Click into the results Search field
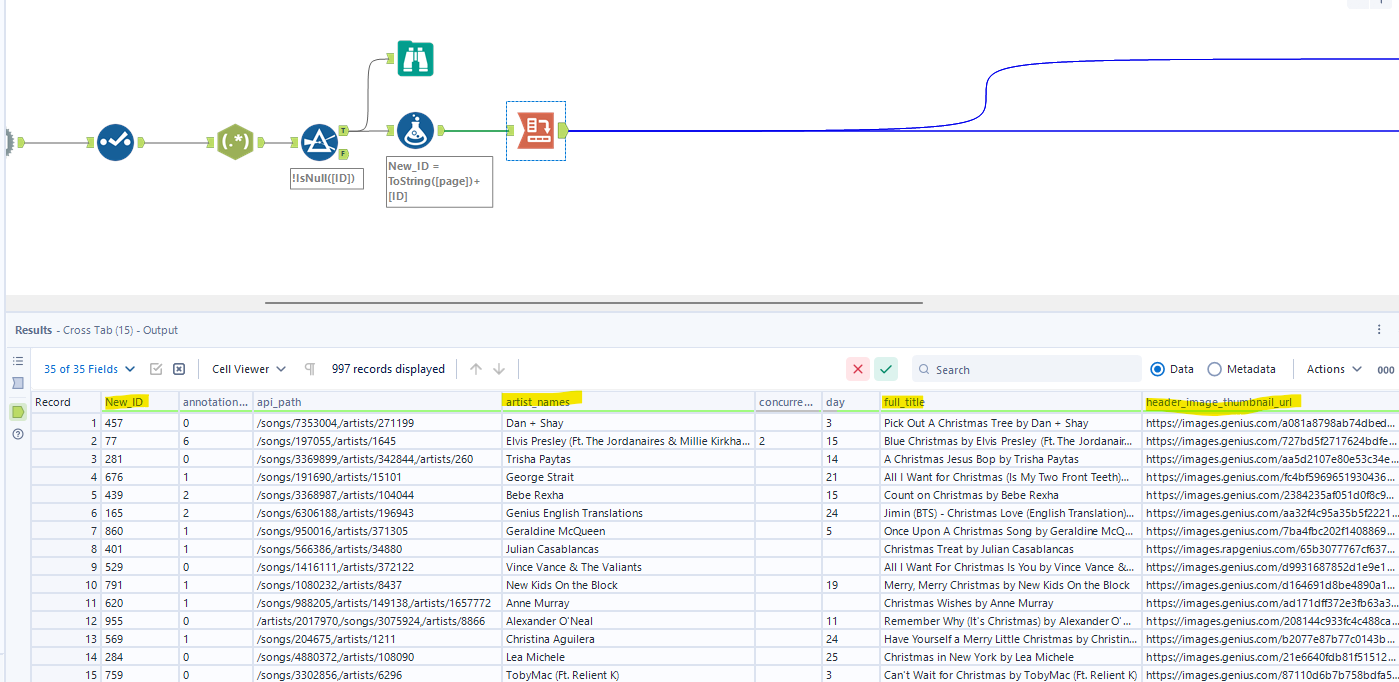Screen dimensions: 1399x682 (x=1030, y=369)
